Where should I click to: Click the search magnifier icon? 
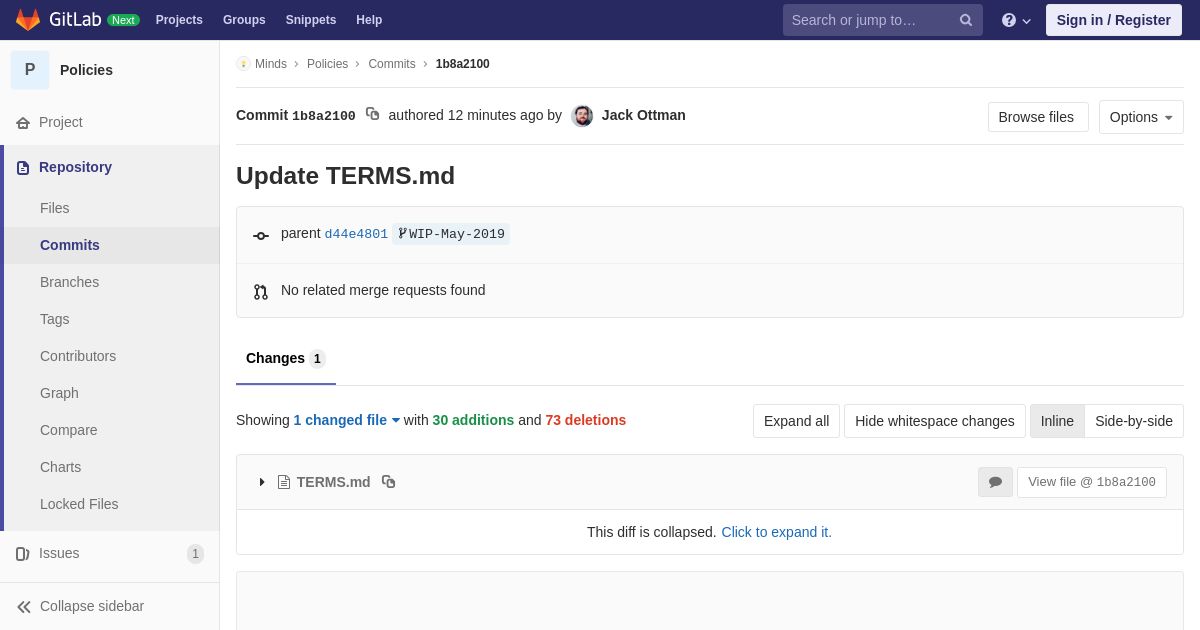click(966, 20)
